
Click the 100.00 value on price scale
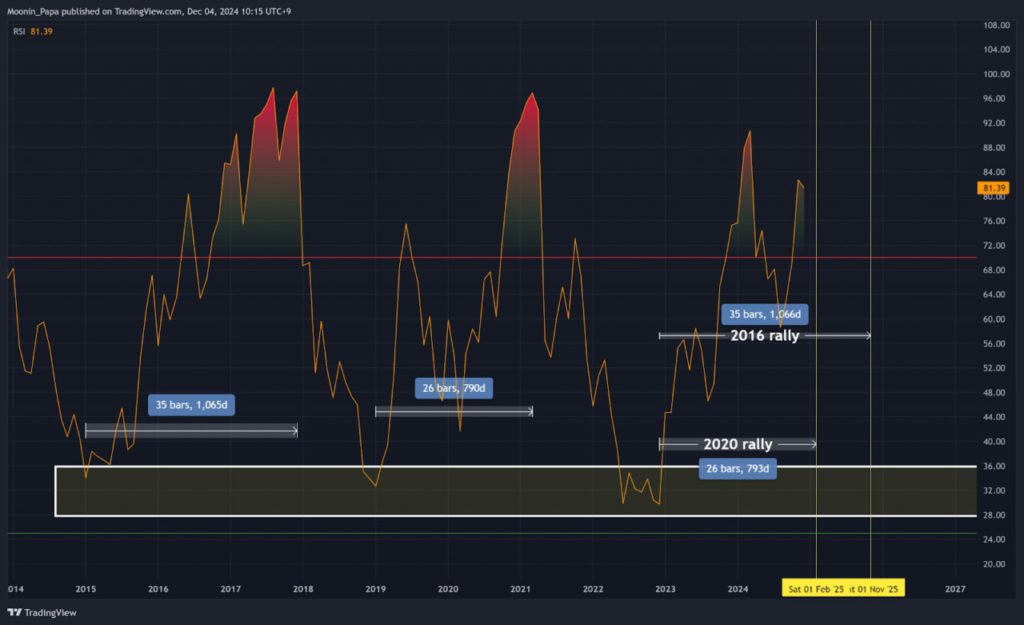point(997,74)
